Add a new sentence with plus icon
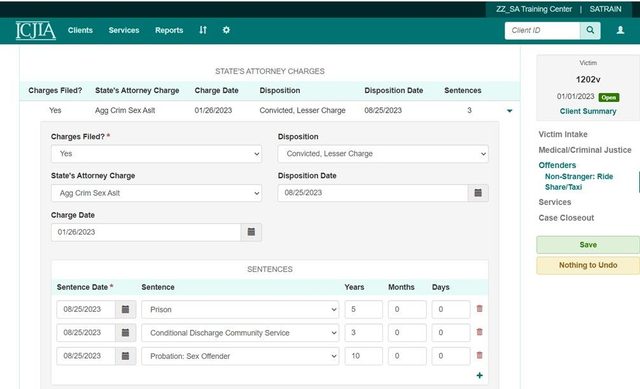Viewport: 640px width, 389px height. pos(480,375)
